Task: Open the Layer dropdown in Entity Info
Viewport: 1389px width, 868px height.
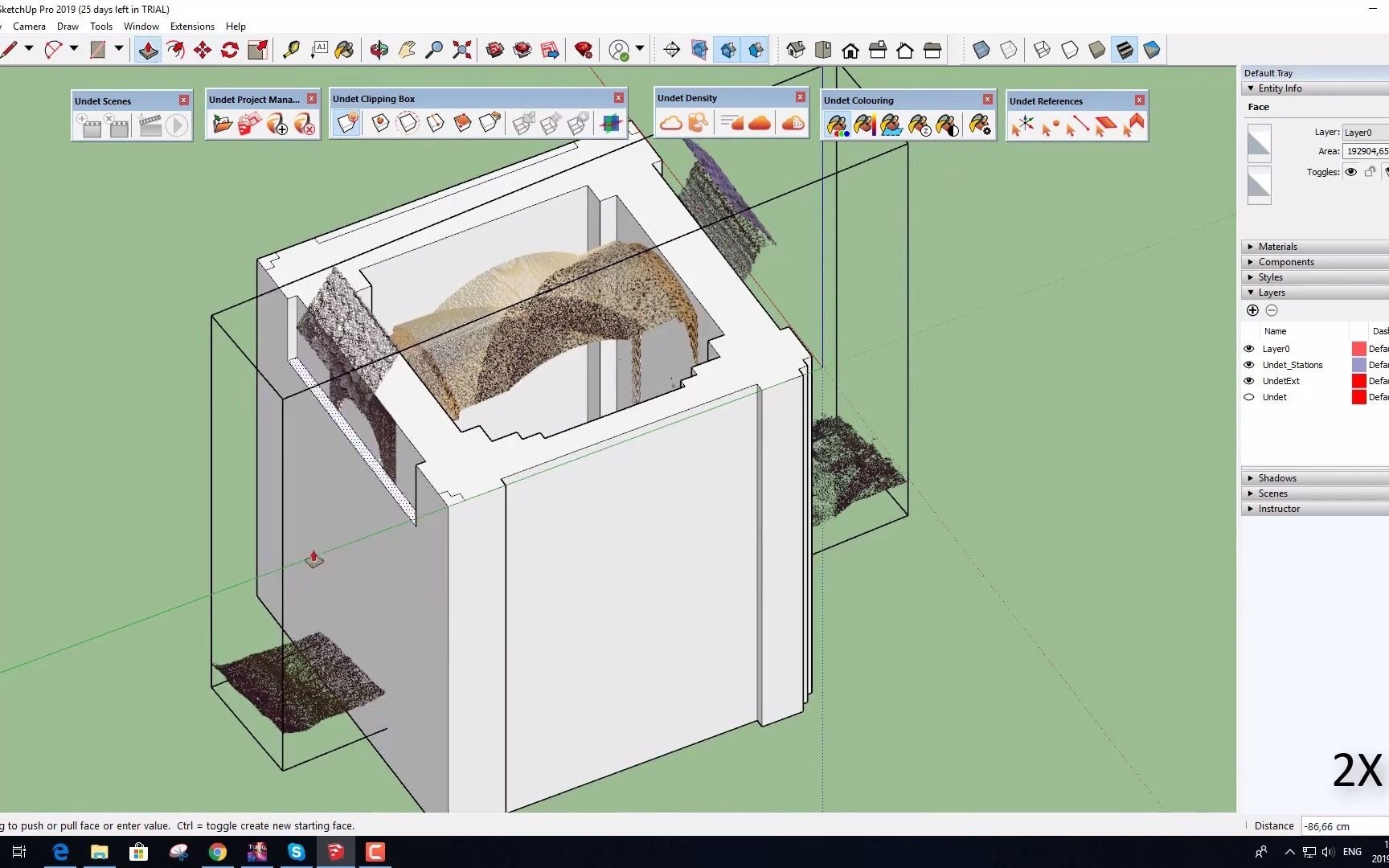Action: 1365,133
